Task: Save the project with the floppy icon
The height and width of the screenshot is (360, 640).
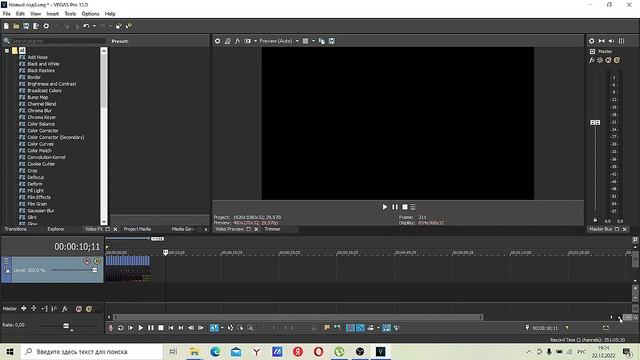Action: coord(26,26)
